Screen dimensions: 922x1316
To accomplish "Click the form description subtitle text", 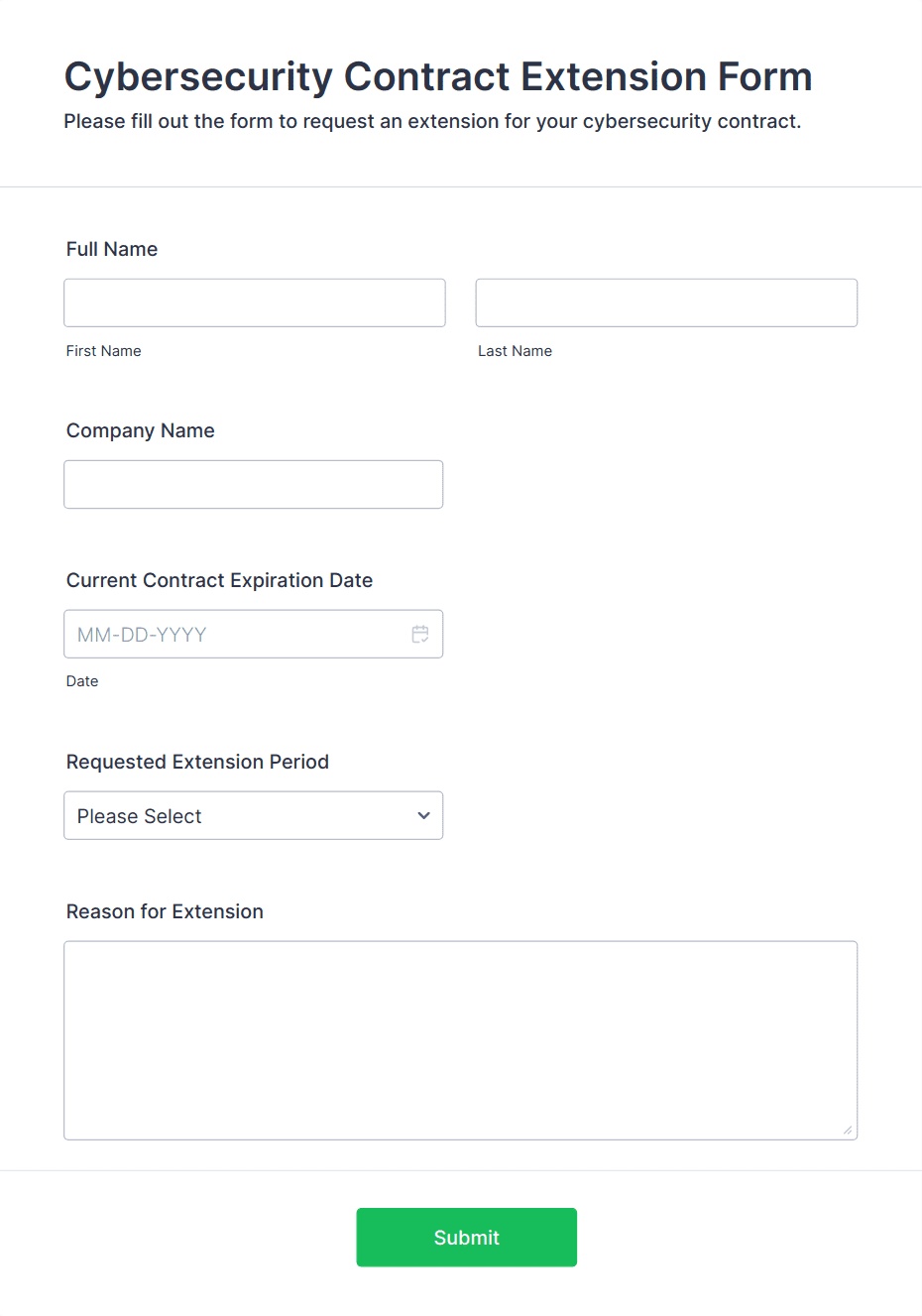I will pyautogui.click(x=432, y=121).
